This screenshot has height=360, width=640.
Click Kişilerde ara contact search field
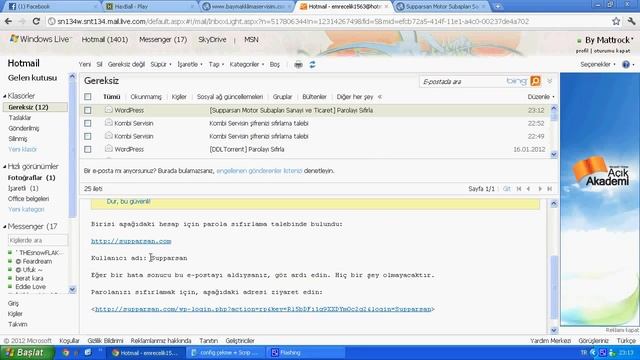pos(37,240)
